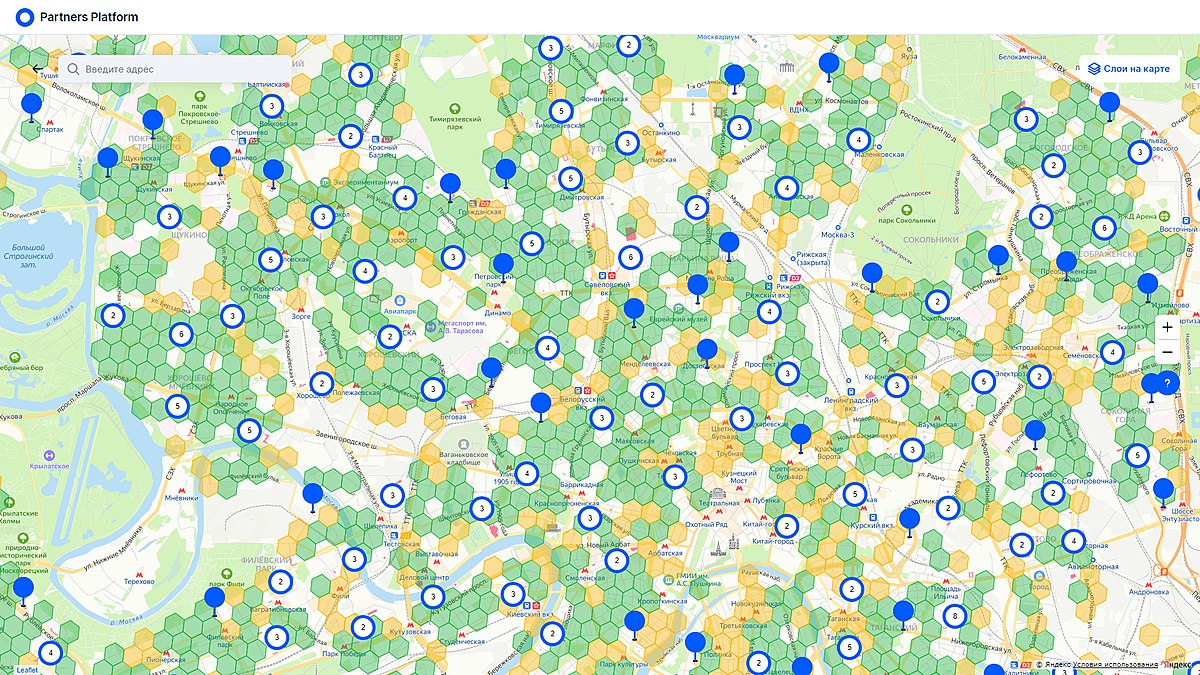1200x675 pixels.
Task: Click the back arrow beside the search box
Action: [x=39, y=69]
